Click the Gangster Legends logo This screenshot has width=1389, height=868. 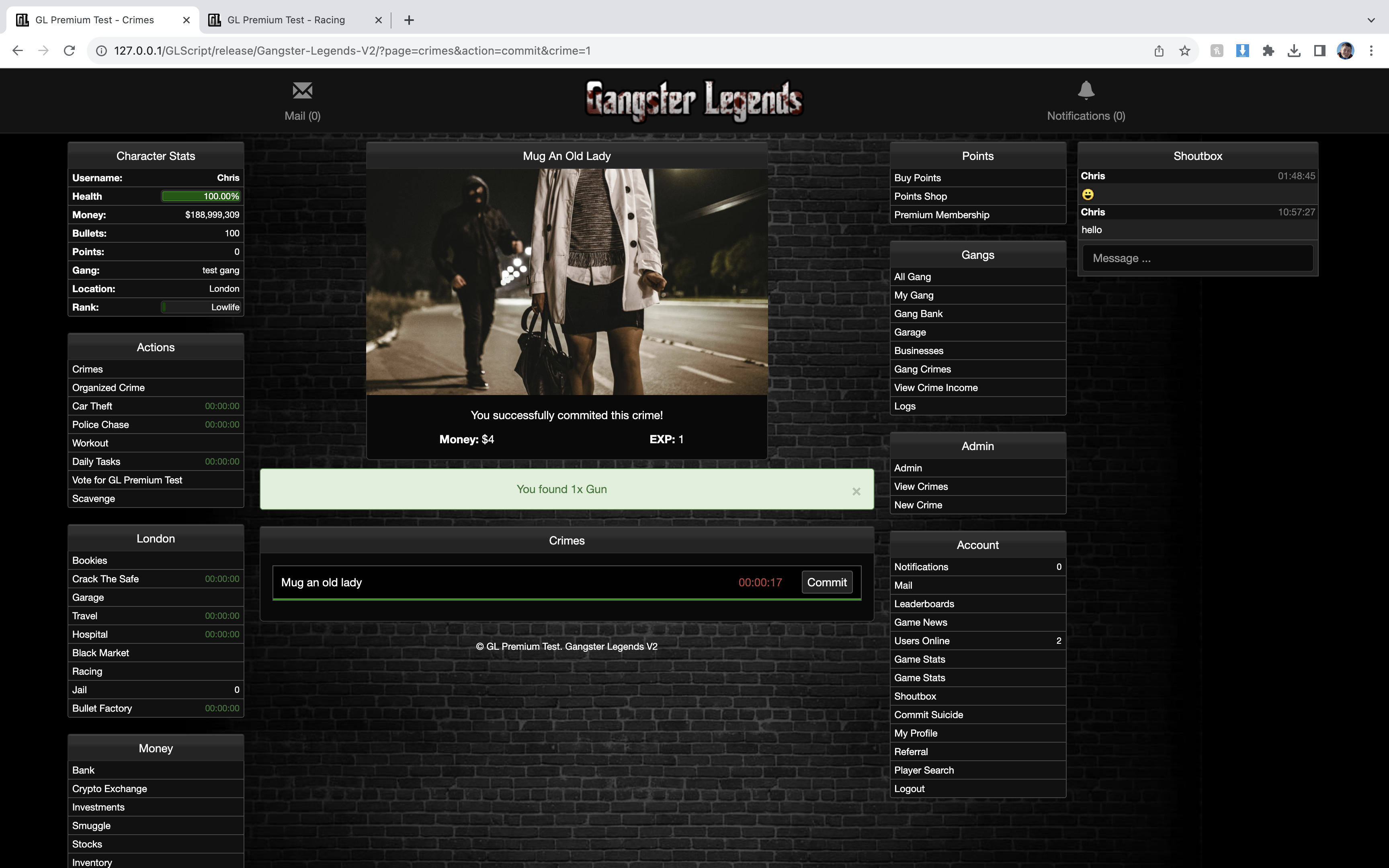(x=693, y=100)
